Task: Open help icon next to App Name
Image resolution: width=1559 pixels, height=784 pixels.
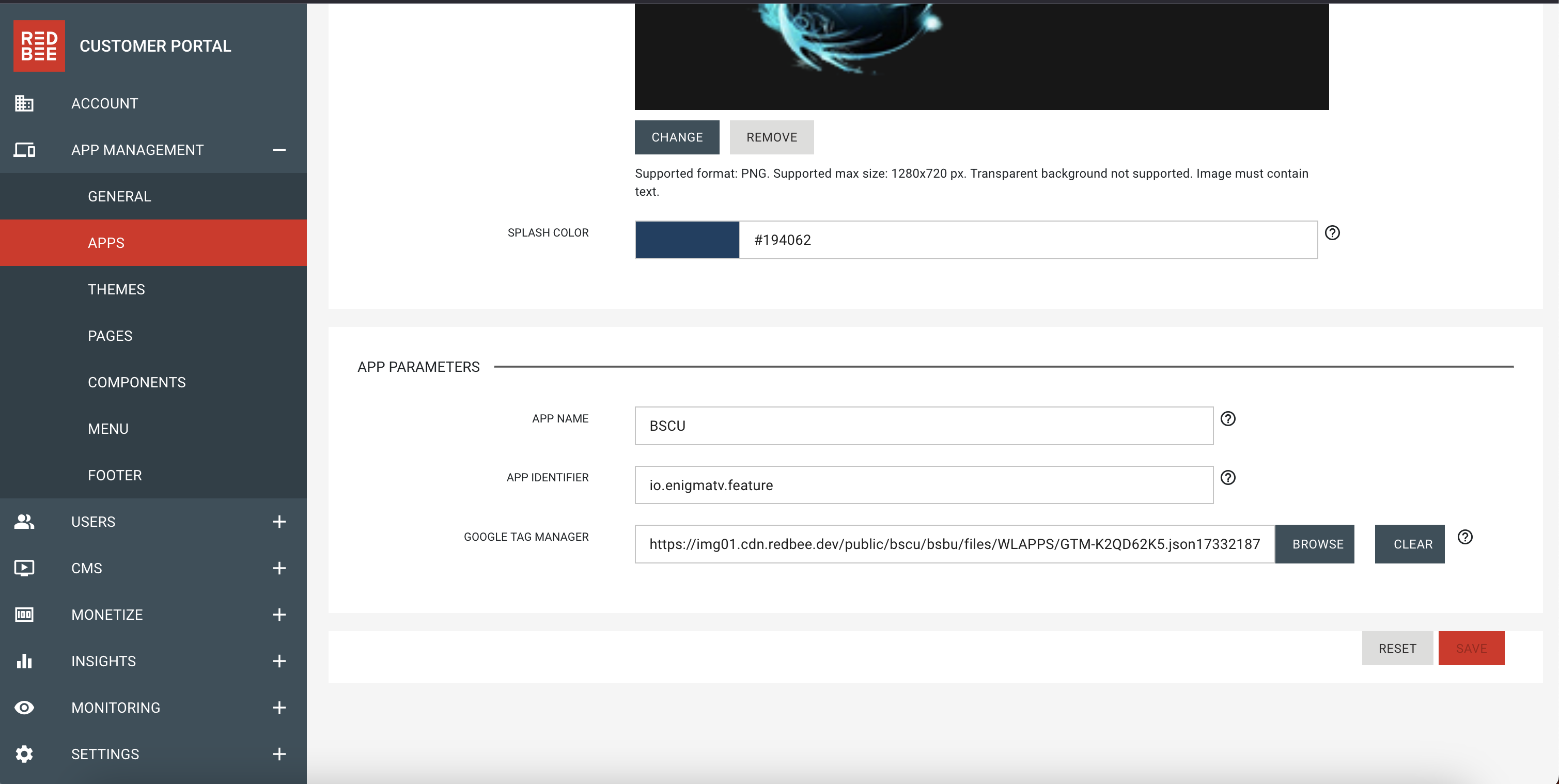Action: (1228, 419)
